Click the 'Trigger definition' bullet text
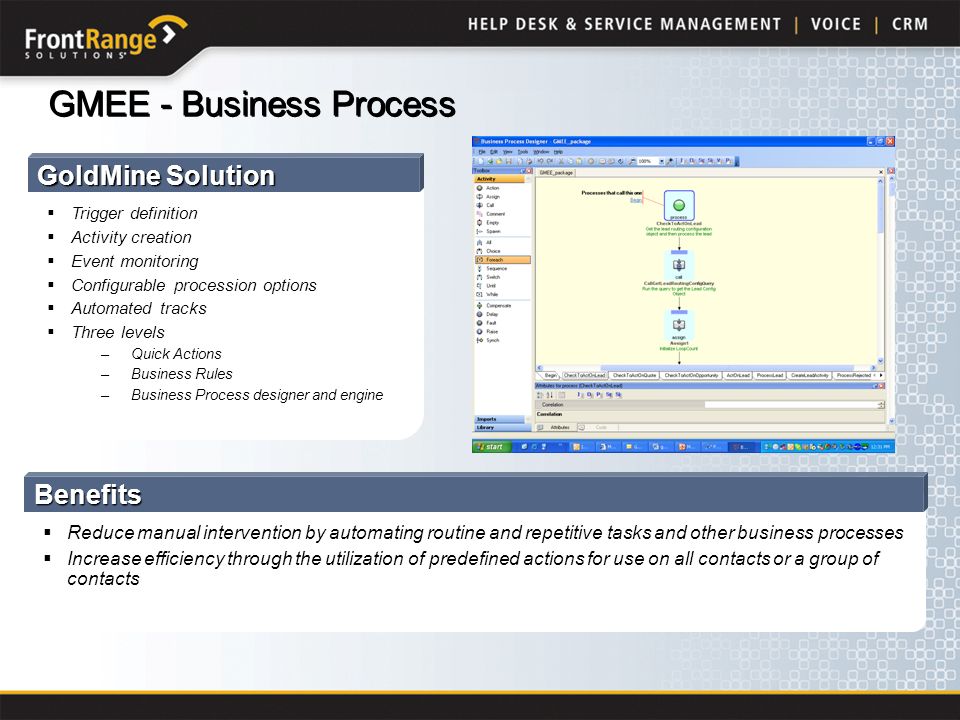Screen dimensions: 960x720 pyautogui.click(x=134, y=213)
